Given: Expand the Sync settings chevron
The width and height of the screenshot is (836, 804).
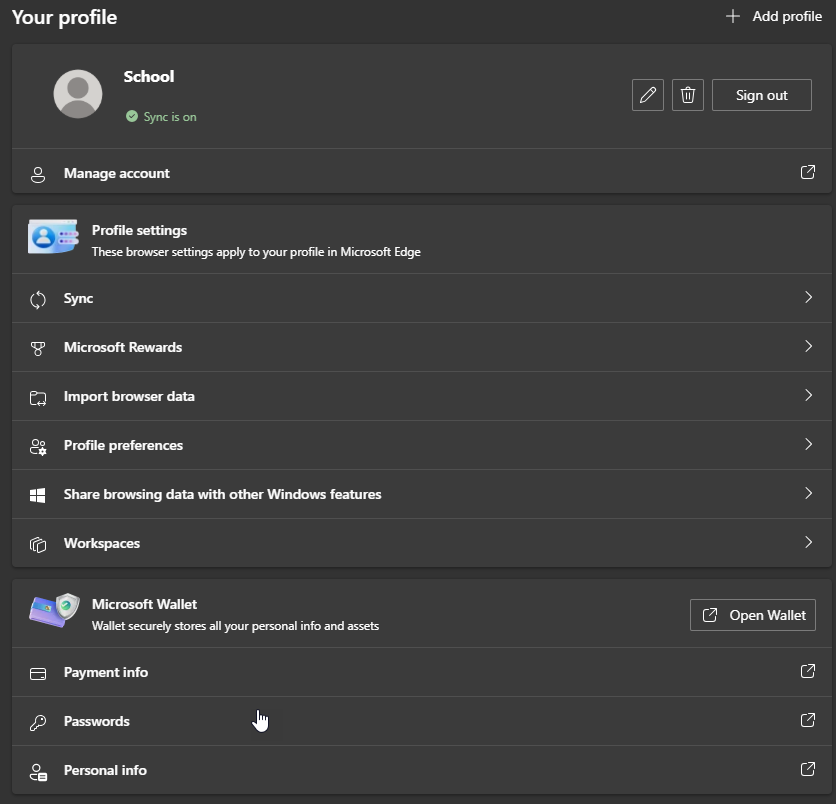Looking at the screenshot, I should click(x=808, y=297).
